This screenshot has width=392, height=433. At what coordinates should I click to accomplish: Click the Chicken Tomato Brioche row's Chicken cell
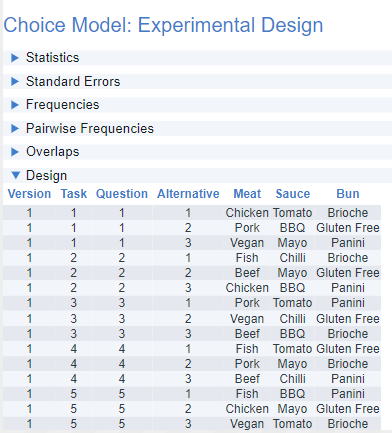[247, 213]
